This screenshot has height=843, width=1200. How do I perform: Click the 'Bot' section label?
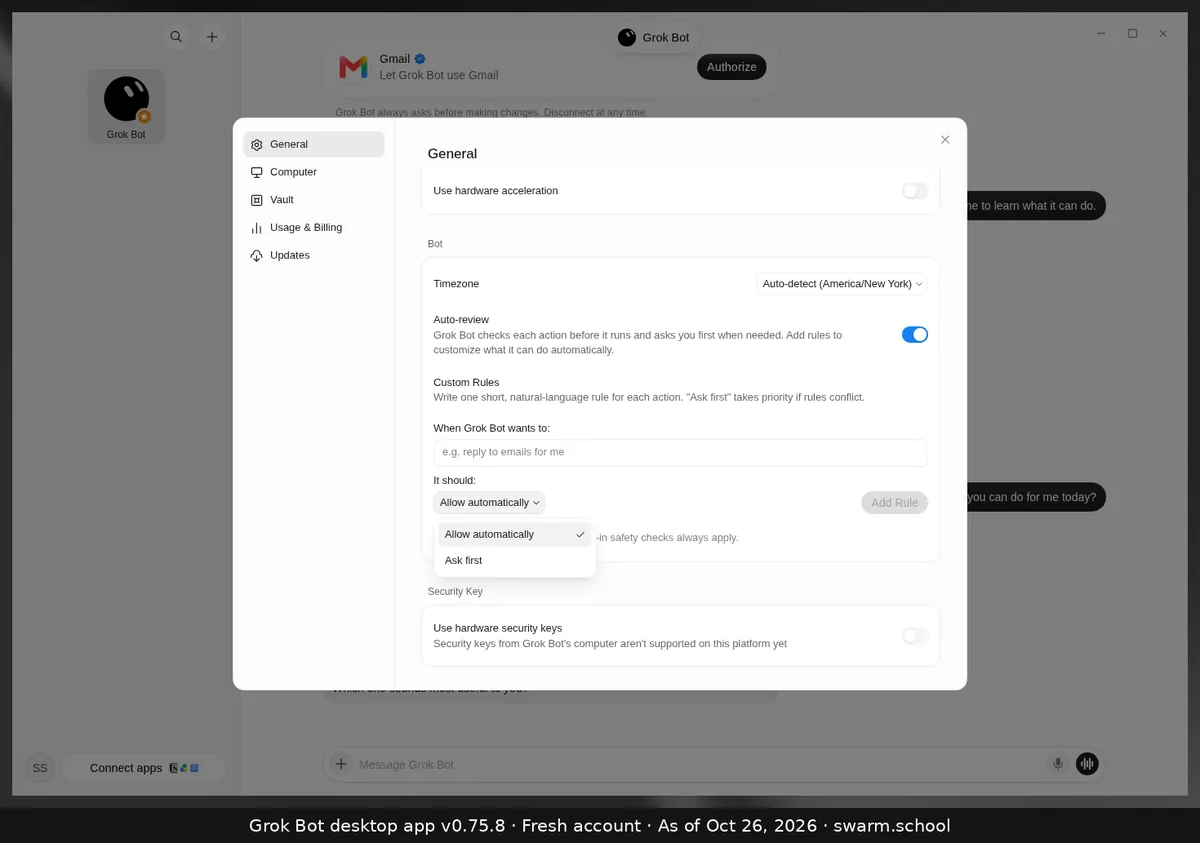pos(435,244)
